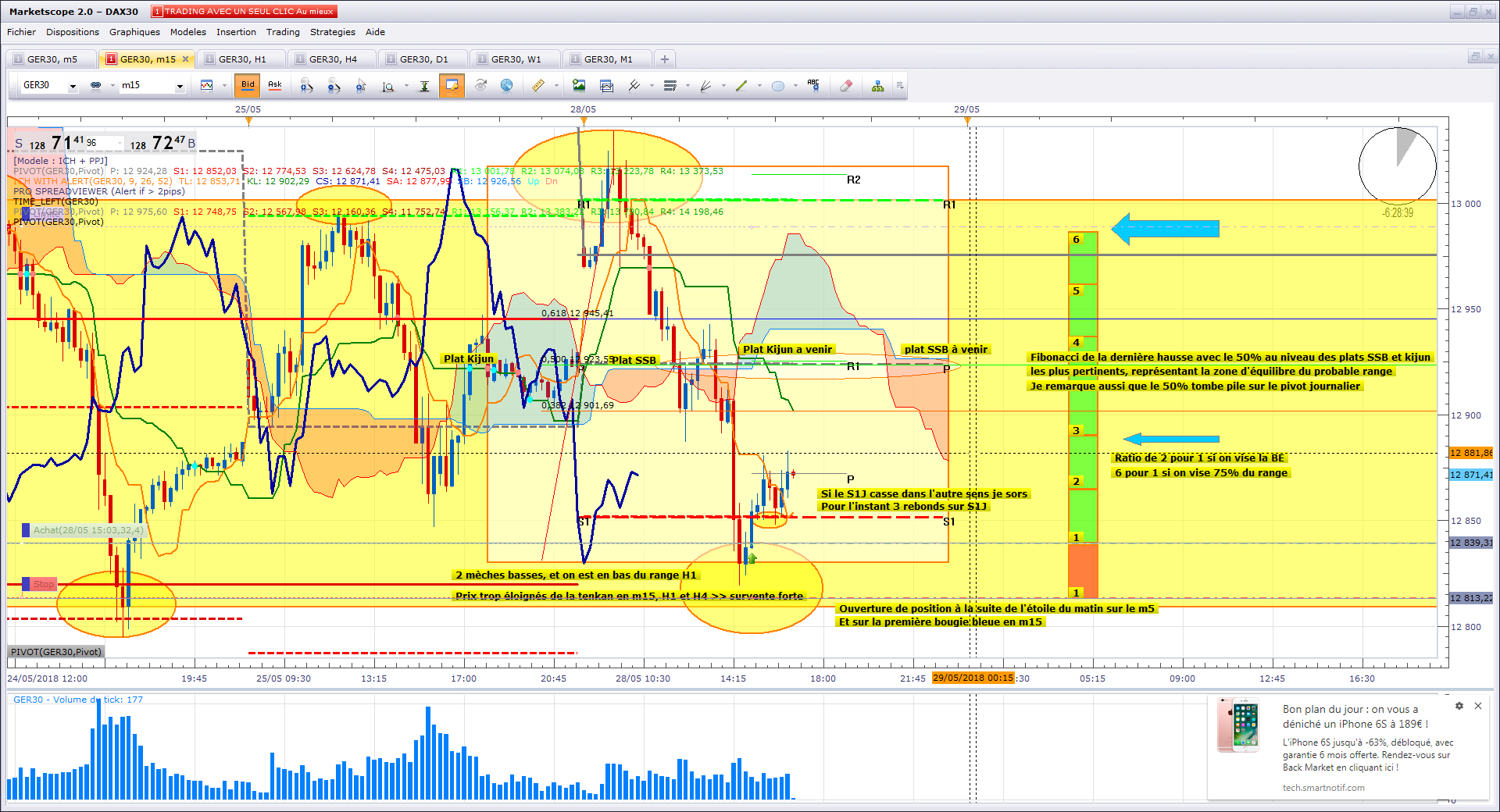Open the Insertion menu

click(236, 32)
